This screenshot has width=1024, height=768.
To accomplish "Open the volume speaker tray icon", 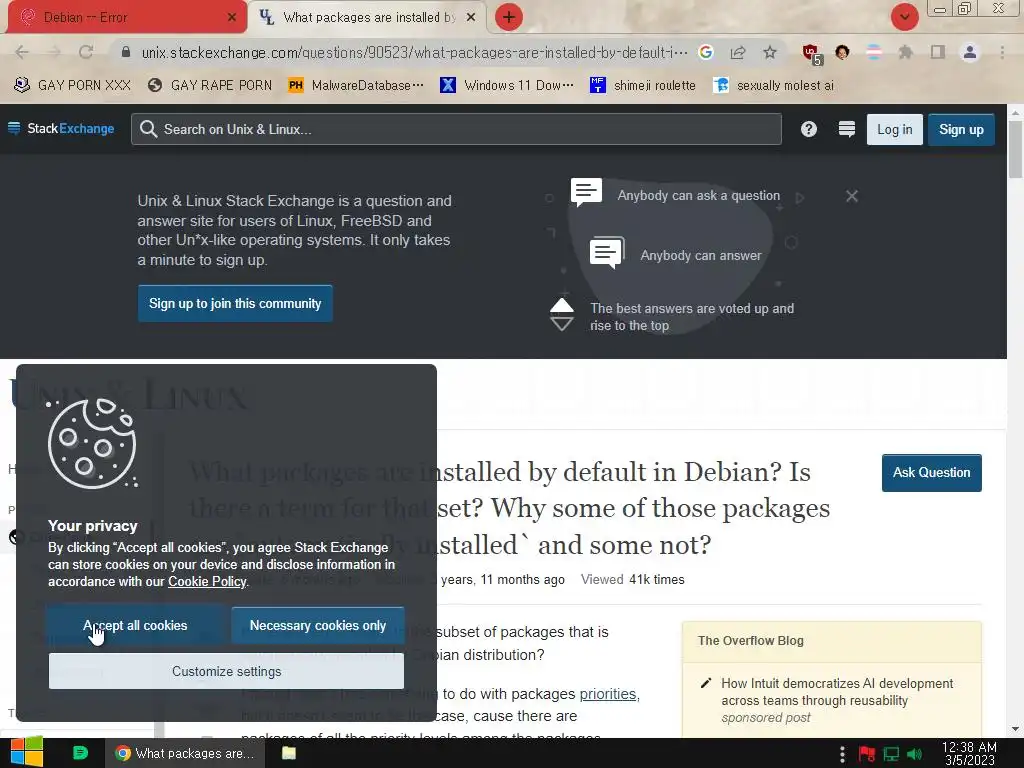I will point(914,754).
